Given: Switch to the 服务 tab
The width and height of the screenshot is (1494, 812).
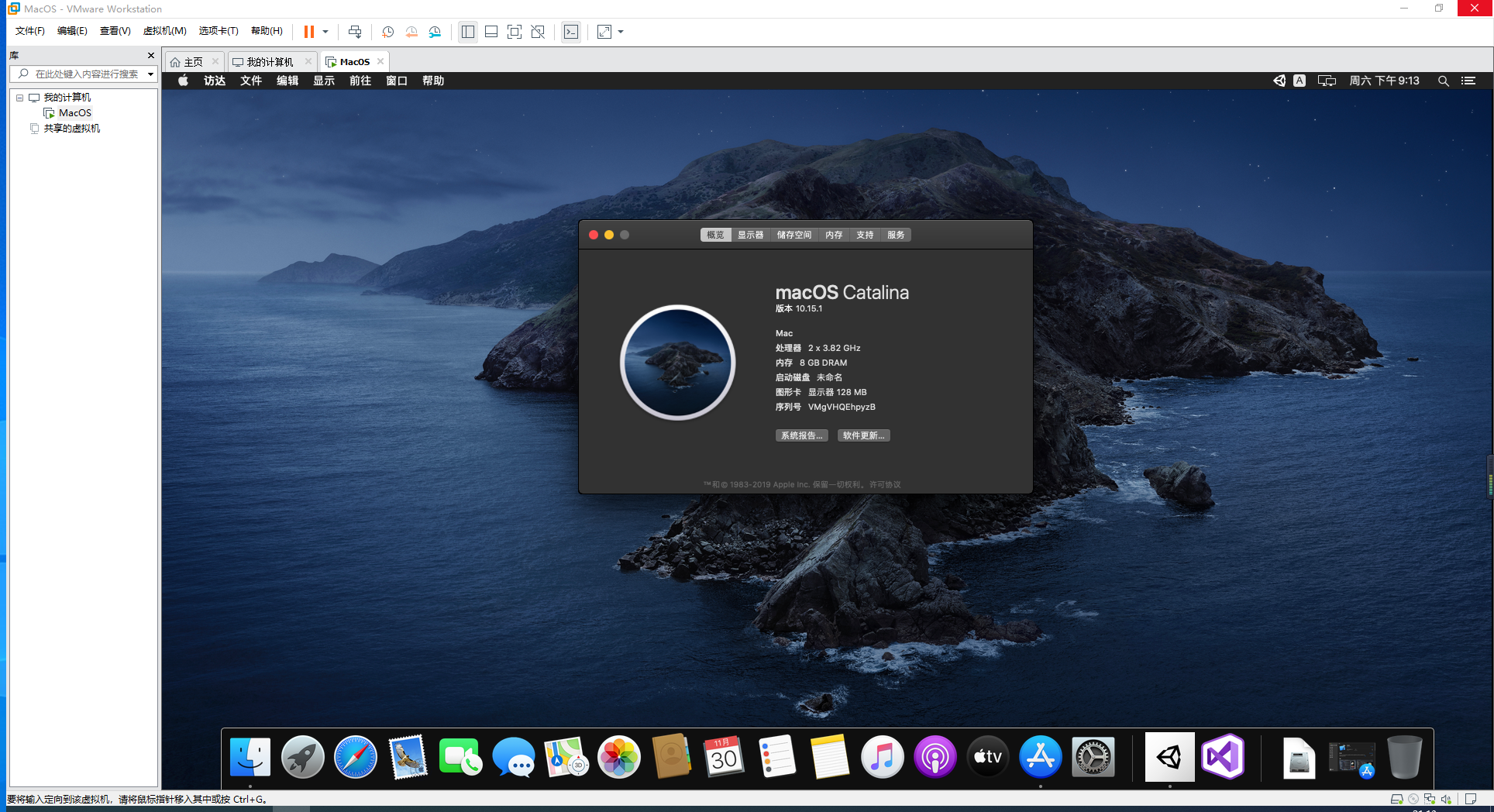Looking at the screenshot, I should pos(896,235).
